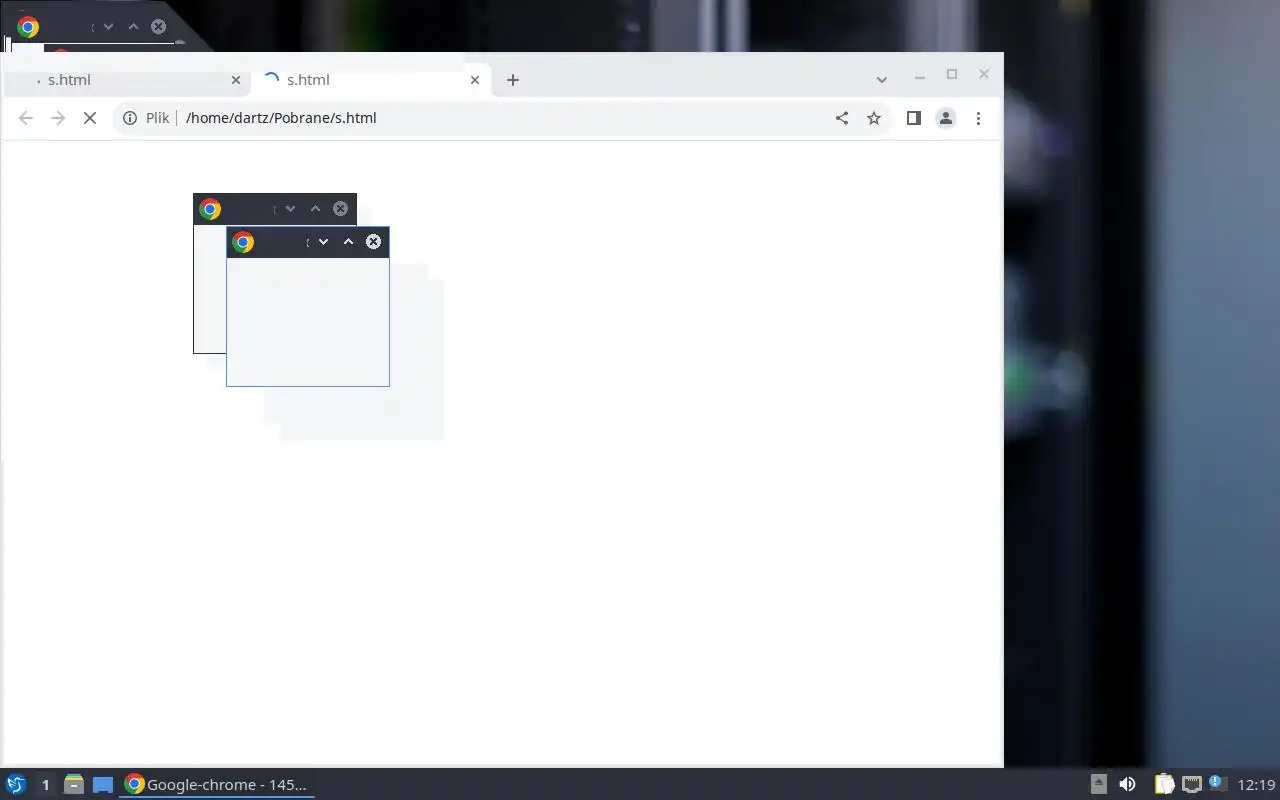Open the network connection tray icon
Image resolution: width=1280 pixels, height=800 pixels.
[1191, 784]
